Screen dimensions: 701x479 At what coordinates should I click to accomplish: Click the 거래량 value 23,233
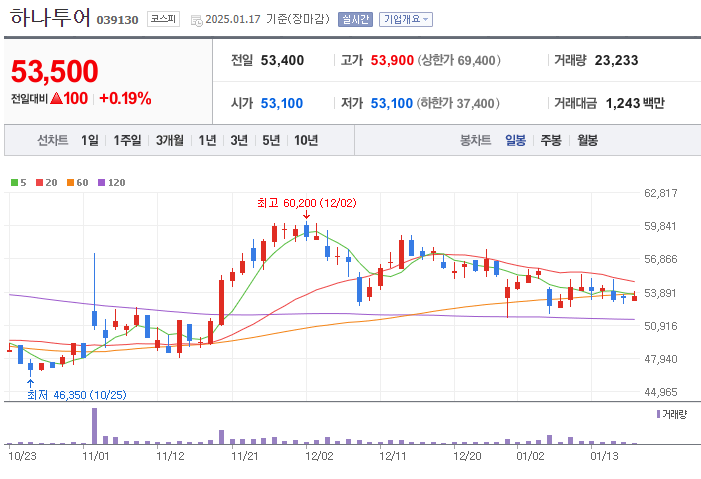click(x=616, y=60)
